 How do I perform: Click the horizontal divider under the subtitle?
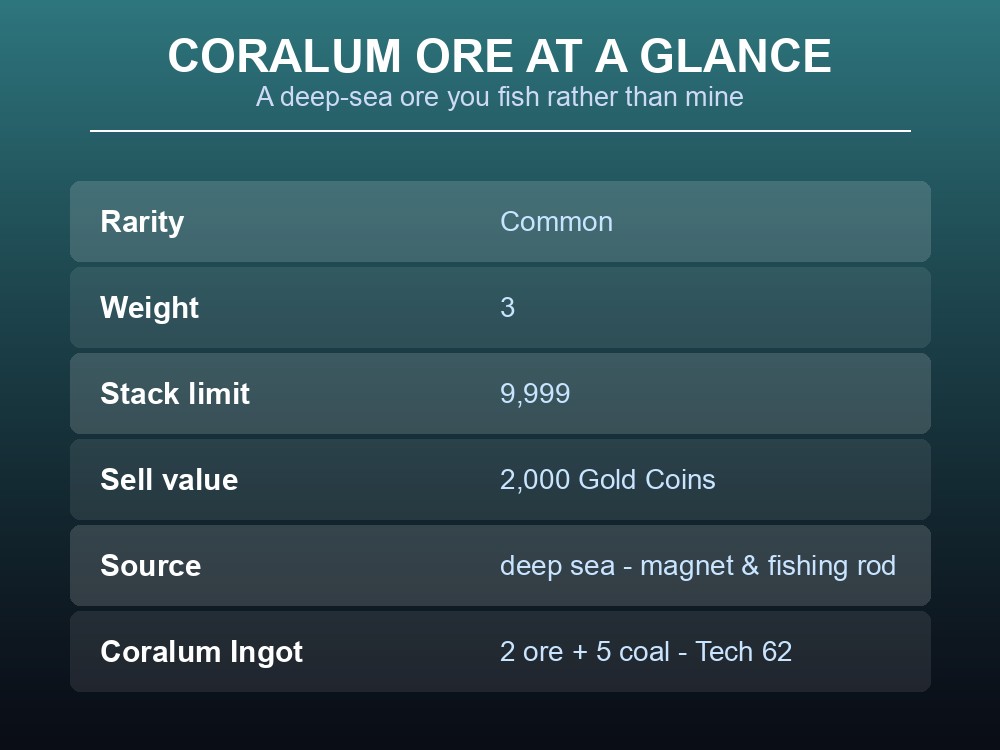click(500, 131)
